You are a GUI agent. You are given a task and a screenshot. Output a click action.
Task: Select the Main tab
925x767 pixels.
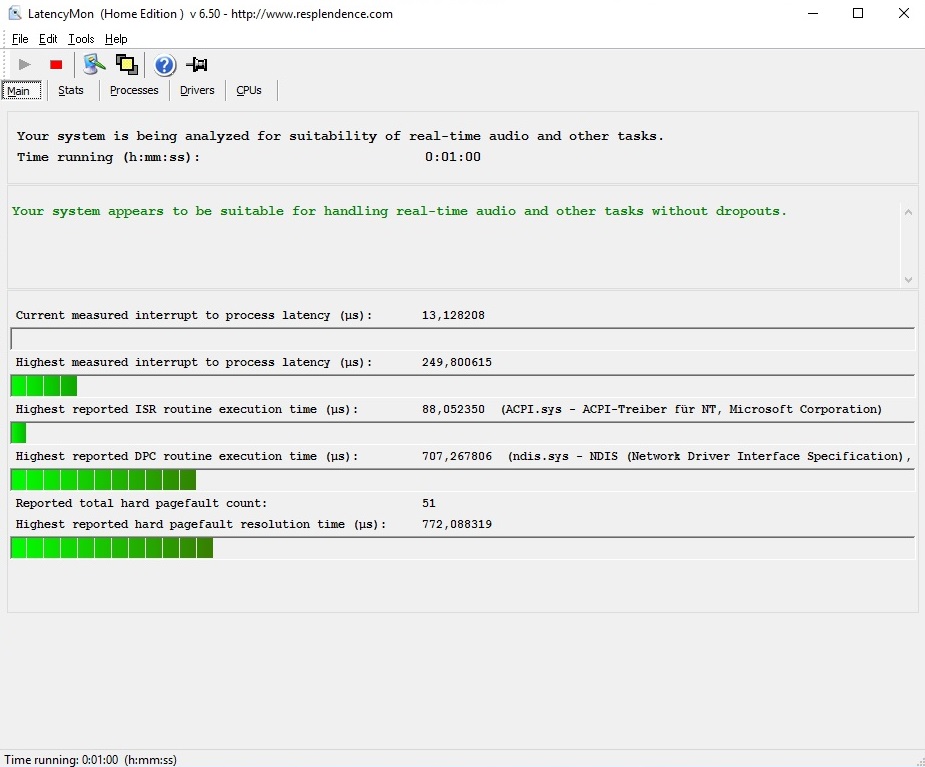(19, 91)
